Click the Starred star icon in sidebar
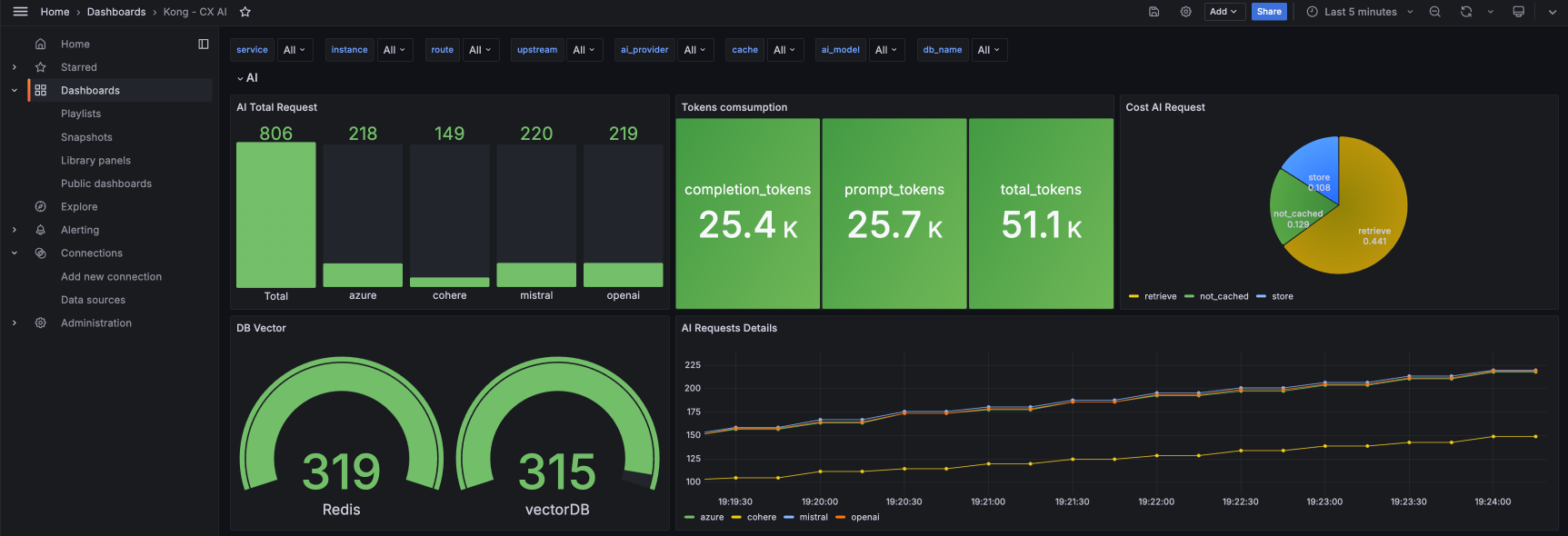The height and width of the screenshot is (536, 1568). coord(40,67)
